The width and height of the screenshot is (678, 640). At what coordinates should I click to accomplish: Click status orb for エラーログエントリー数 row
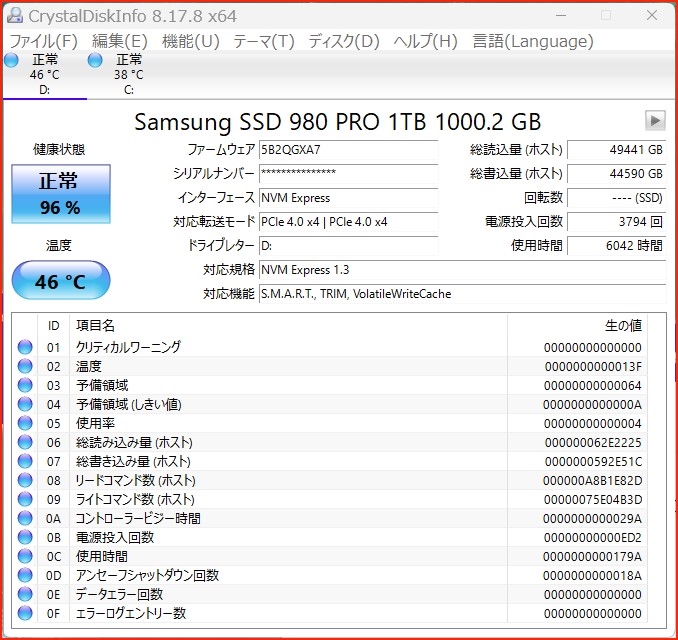coord(25,613)
